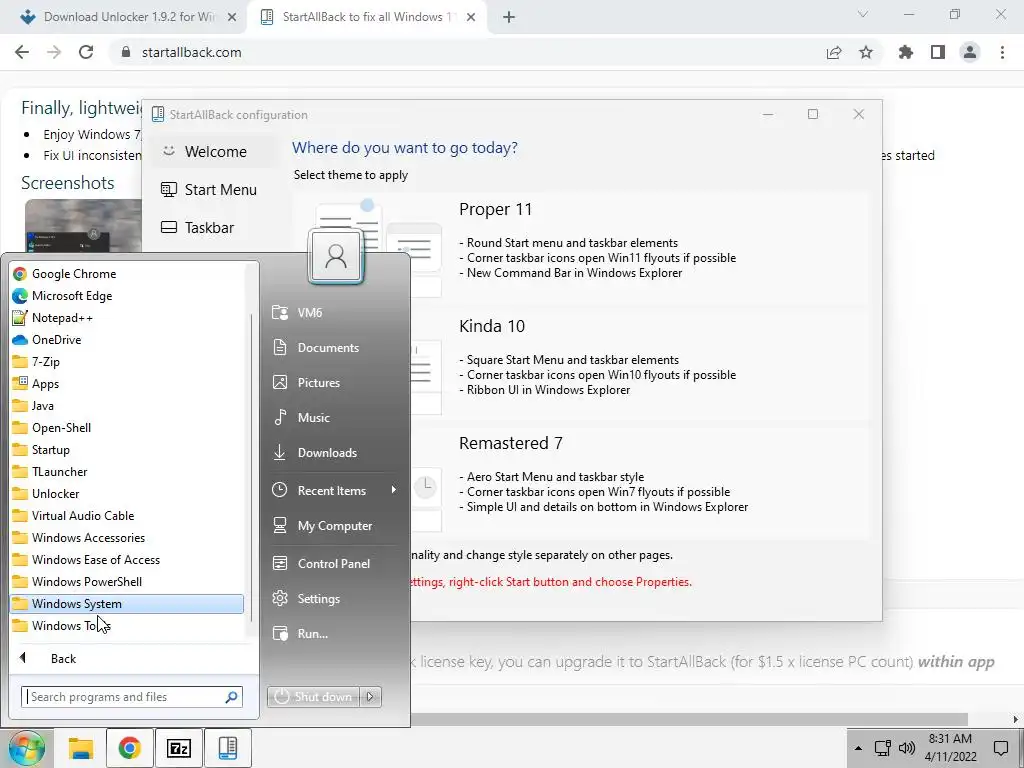Screen dimensions: 1024x768
Task: Expand the Open-Shell folder
Action: 127,428
